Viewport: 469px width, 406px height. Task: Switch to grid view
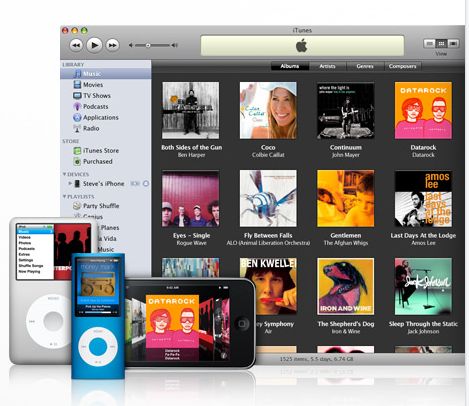coord(441,43)
